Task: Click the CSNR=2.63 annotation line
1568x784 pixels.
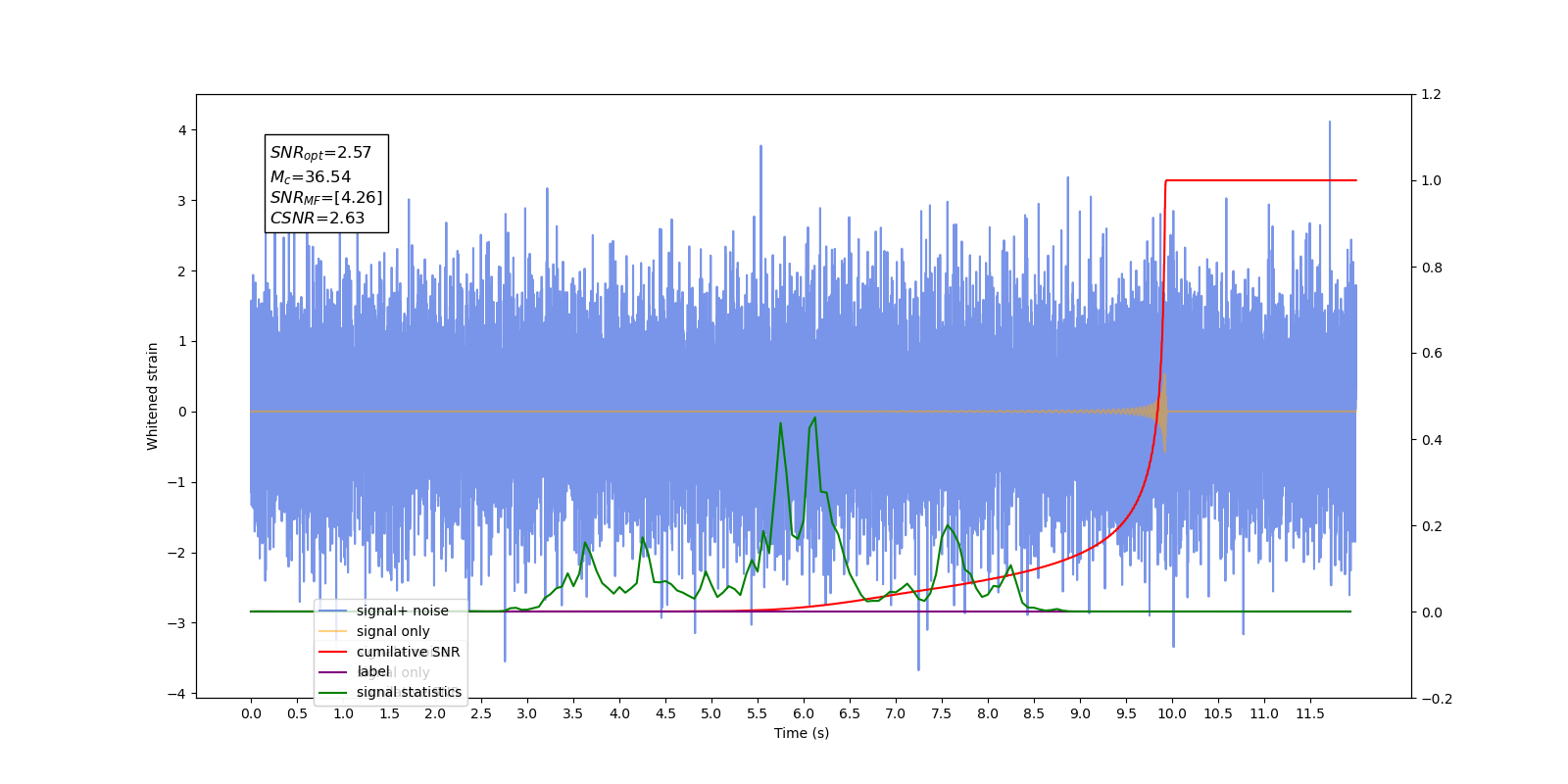Action: (317, 219)
